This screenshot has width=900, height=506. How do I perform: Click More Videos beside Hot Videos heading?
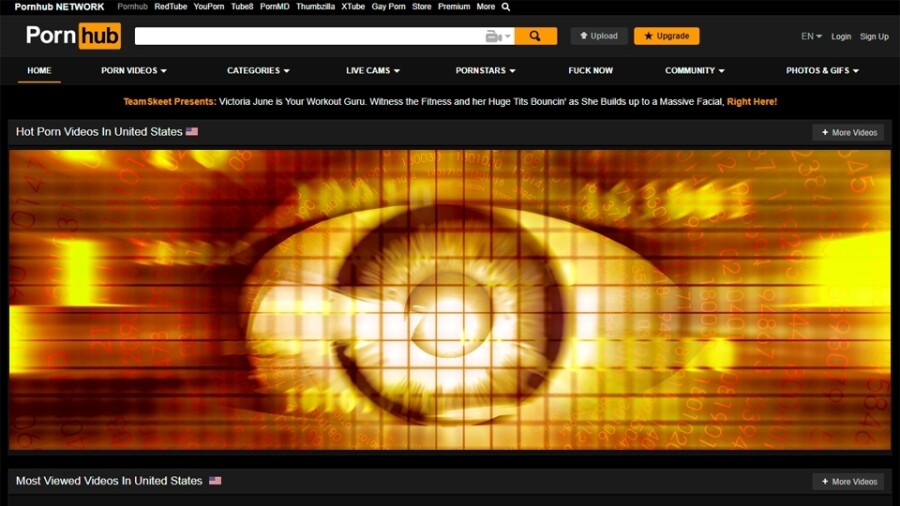click(x=848, y=132)
